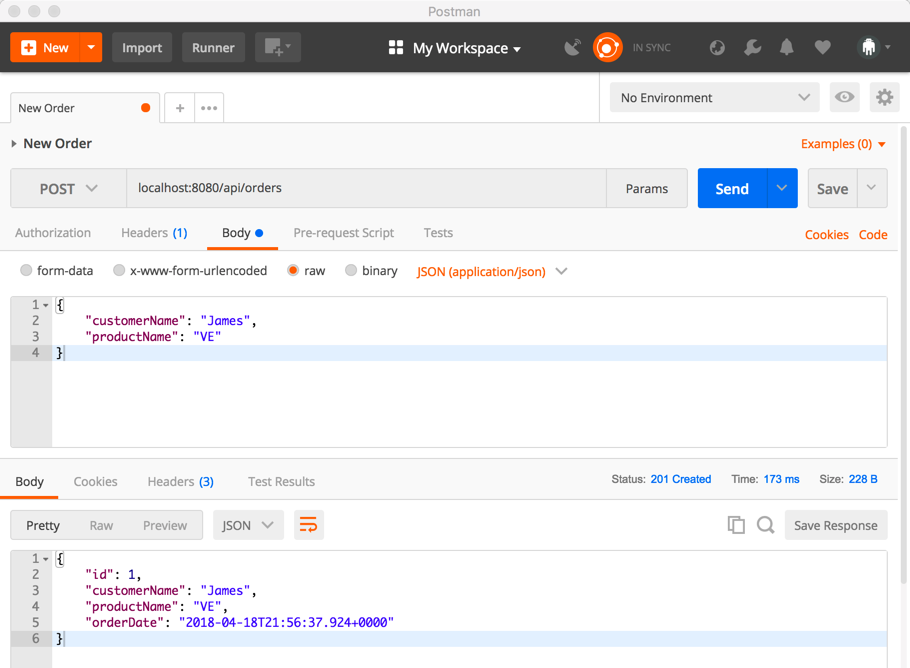Open the Save button dropdown arrow
Image resolution: width=910 pixels, height=668 pixels.
(x=872, y=188)
